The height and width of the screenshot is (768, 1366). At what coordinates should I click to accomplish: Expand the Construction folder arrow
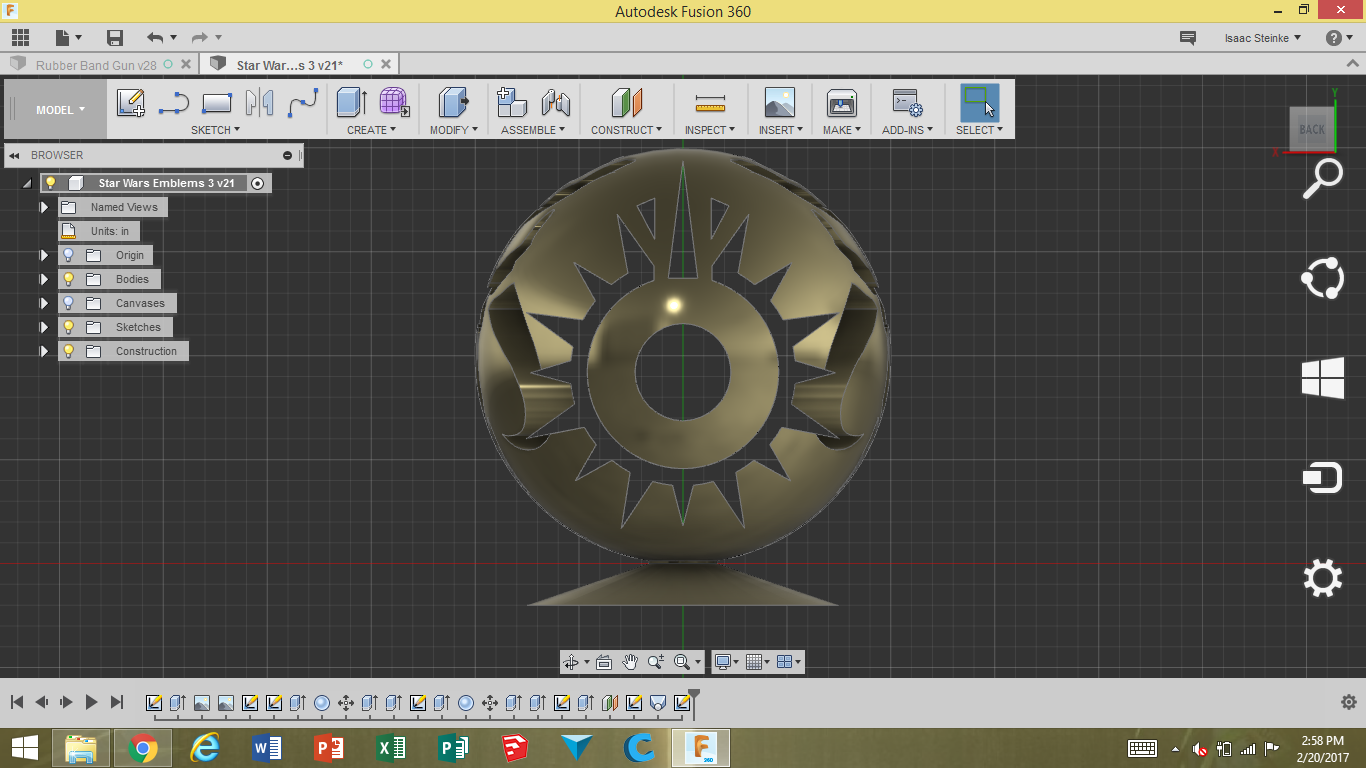click(x=44, y=351)
